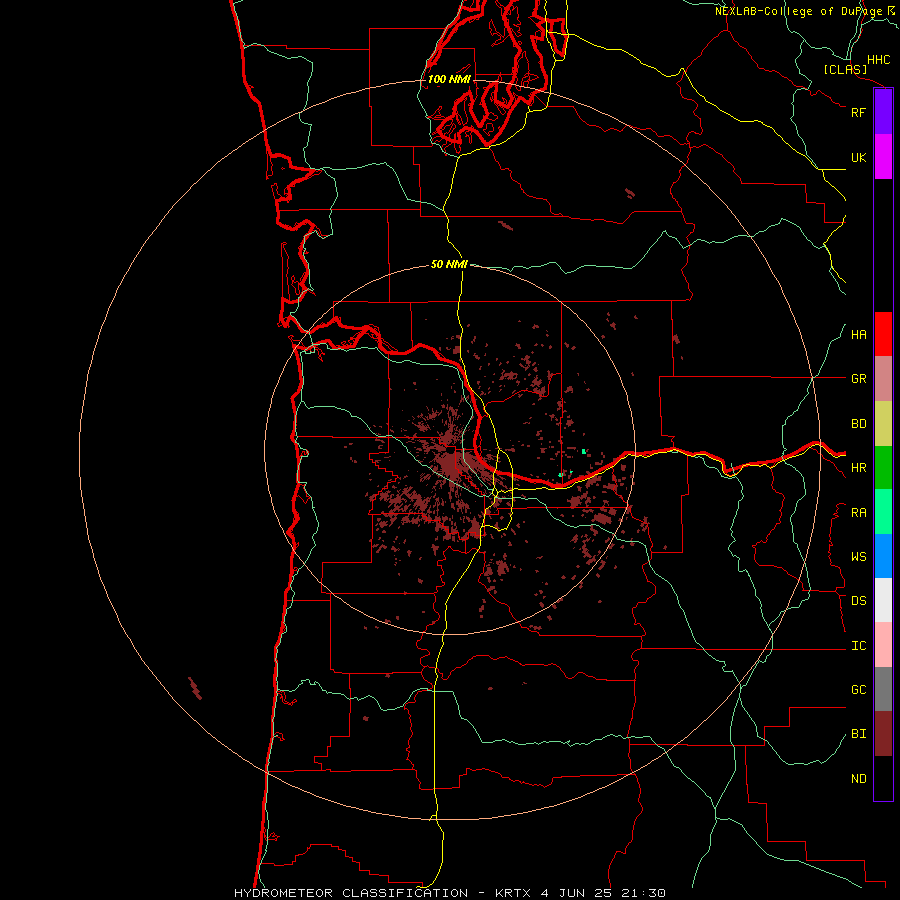Screen dimensions: 900x900
Task: Click the brown BI legend color swatch
Action: pos(883,734)
